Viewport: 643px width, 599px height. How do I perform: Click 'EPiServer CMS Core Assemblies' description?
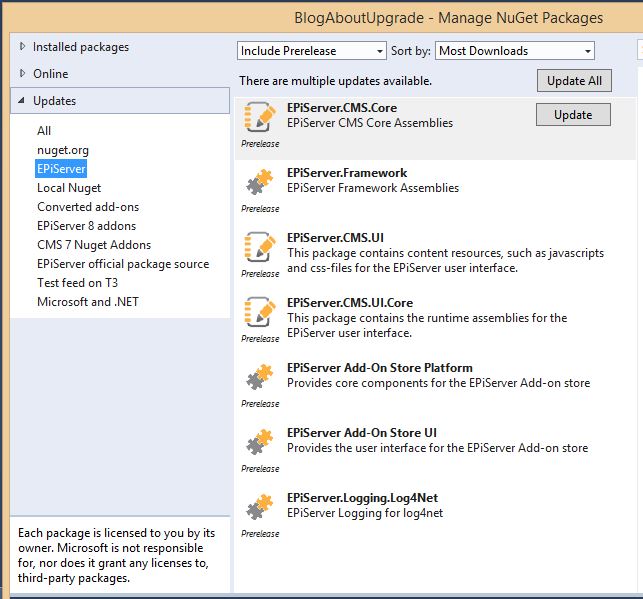click(370, 123)
